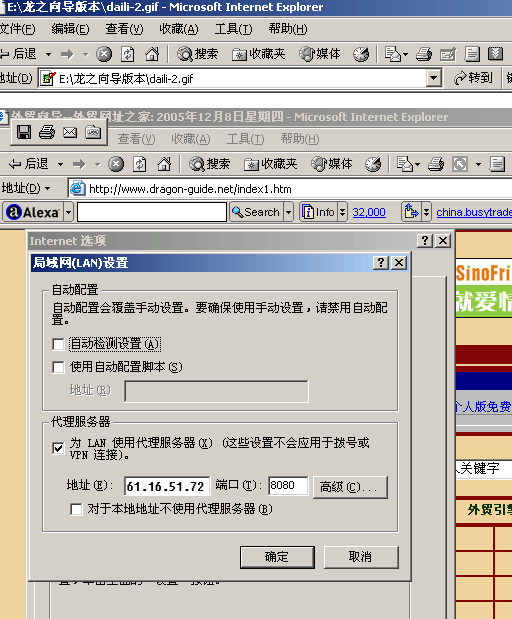Click the Home icon in top toolbar
Screen dimensions: 512x619
(152, 54)
